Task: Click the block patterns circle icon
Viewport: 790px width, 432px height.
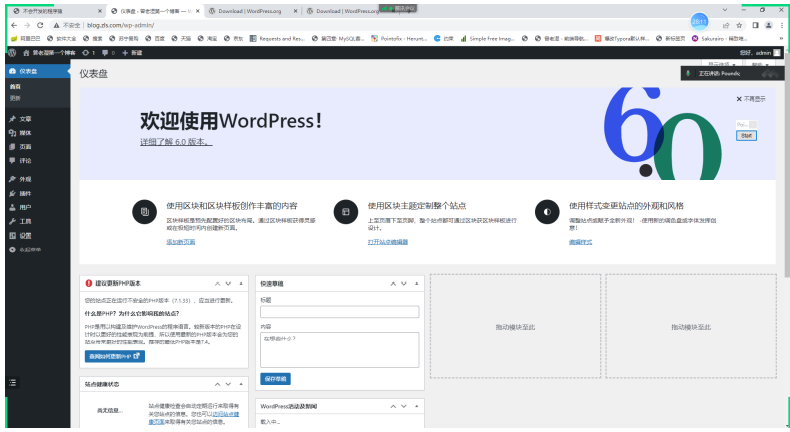Action: pyautogui.click(x=145, y=212)
